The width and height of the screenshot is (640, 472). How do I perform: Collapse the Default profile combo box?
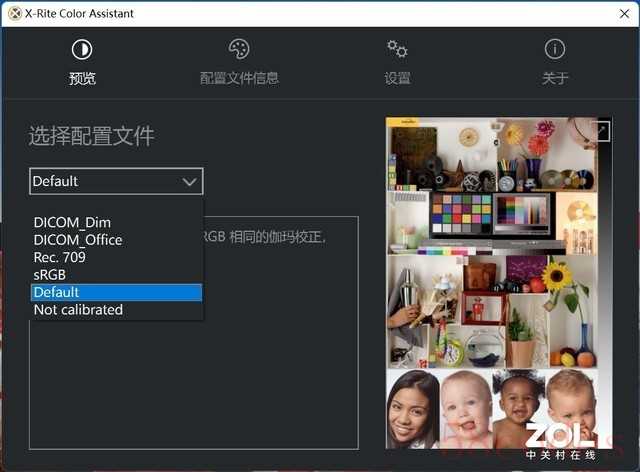(x=116, y=181)
